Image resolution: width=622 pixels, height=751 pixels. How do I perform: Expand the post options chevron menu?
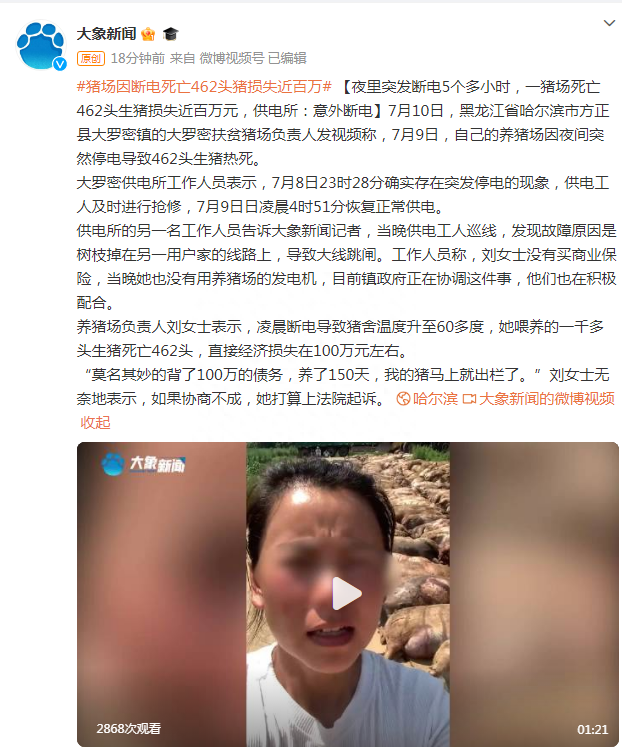(609, 23)
